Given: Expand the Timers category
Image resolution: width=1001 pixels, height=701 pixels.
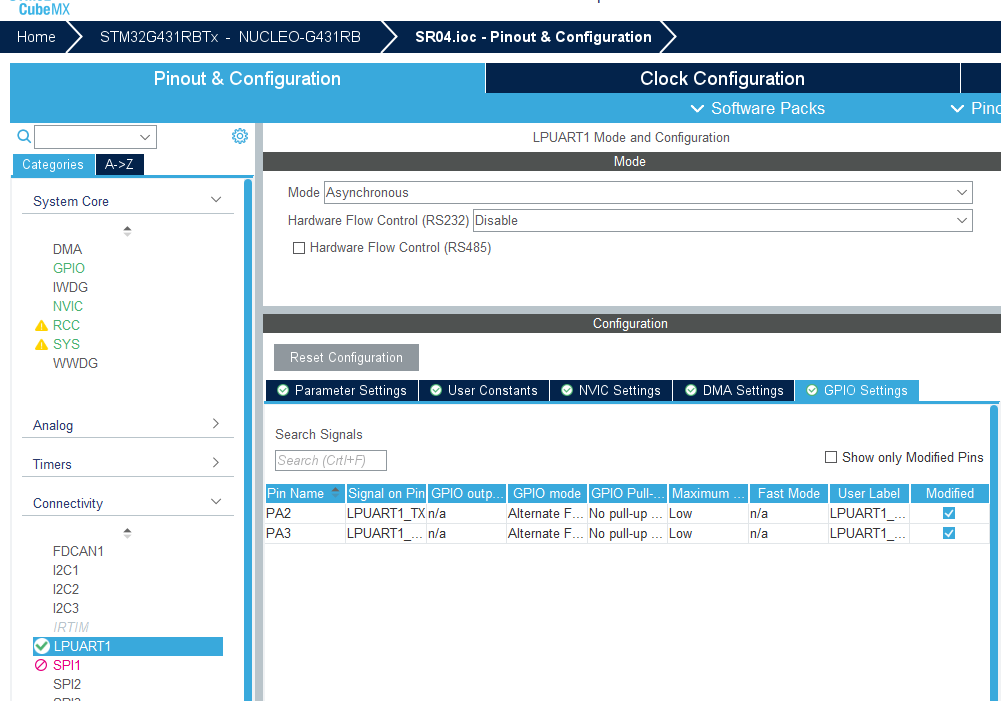Looking at the screenshot, I should click(216, 463).
